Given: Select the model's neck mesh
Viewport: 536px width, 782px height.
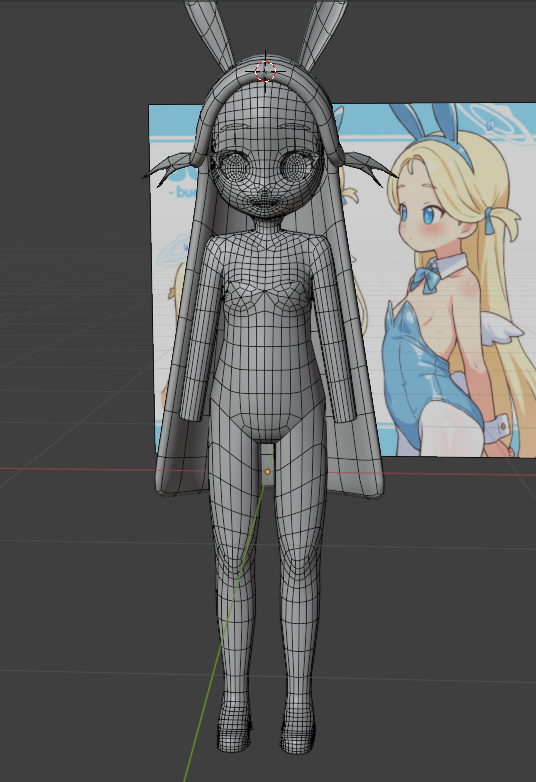Looking at the screenshot, I should 266,227.
